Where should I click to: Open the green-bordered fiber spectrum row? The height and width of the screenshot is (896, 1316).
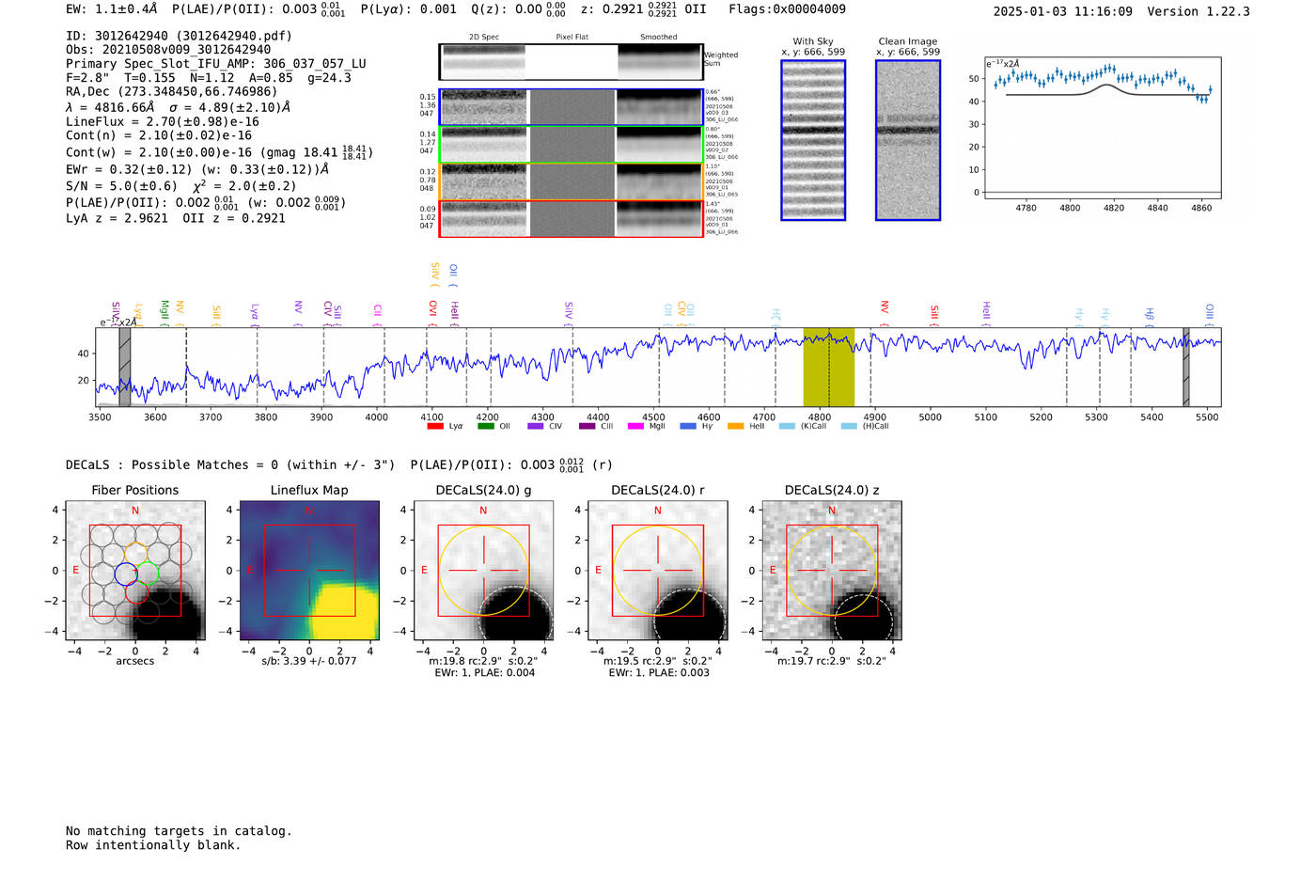[x=571, y=145]
